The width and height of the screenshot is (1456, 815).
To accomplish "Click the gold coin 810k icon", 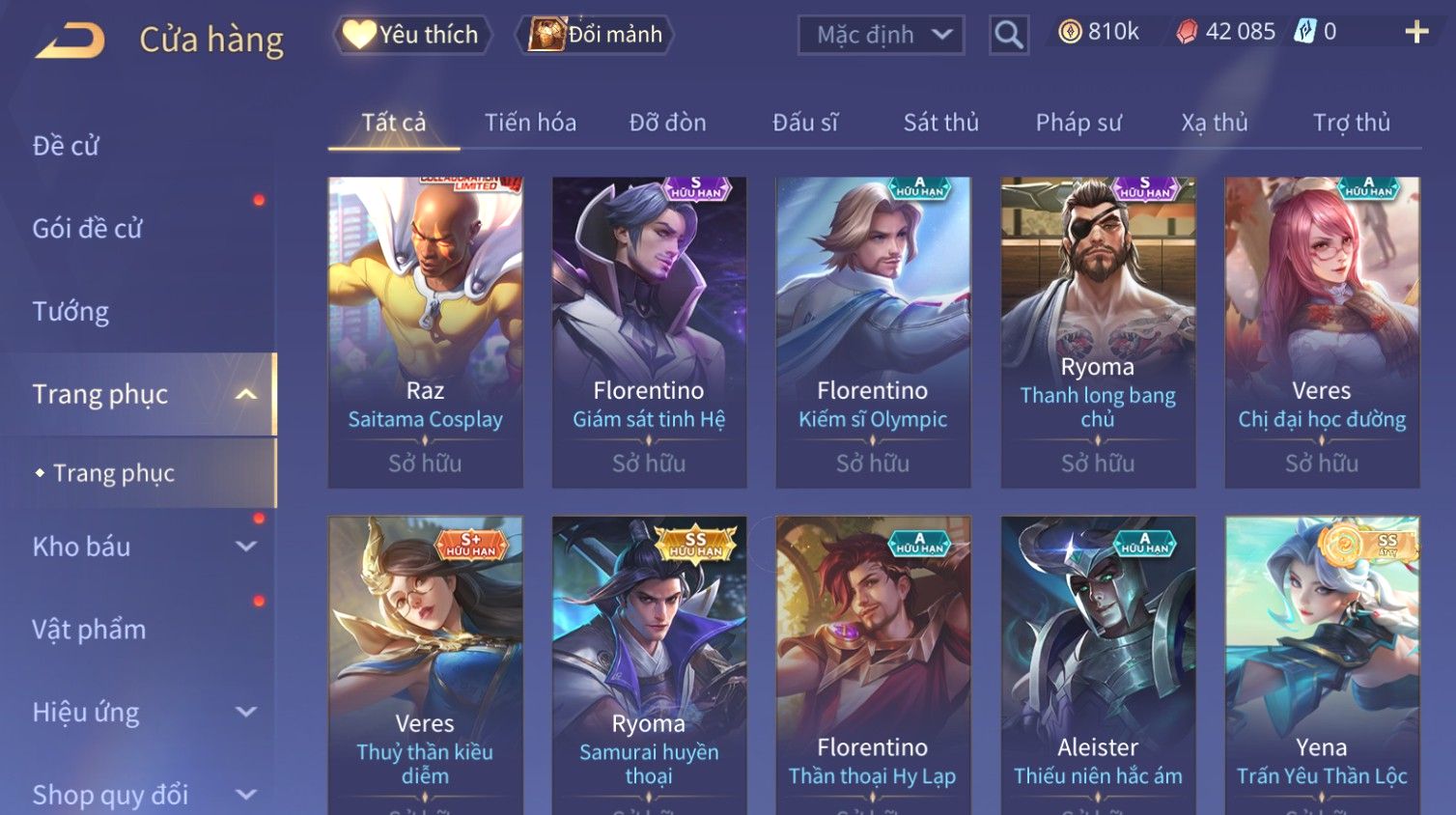I will tap(1070, 32).
